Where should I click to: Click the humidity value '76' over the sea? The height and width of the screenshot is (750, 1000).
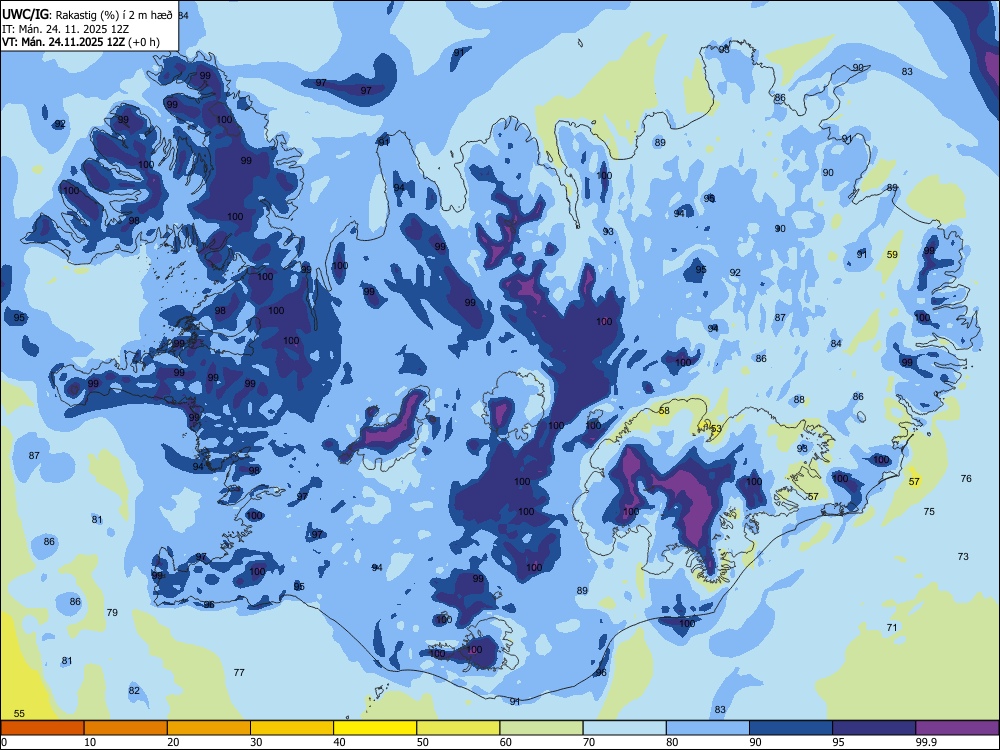pyautogui.click(x=966, y=478)
